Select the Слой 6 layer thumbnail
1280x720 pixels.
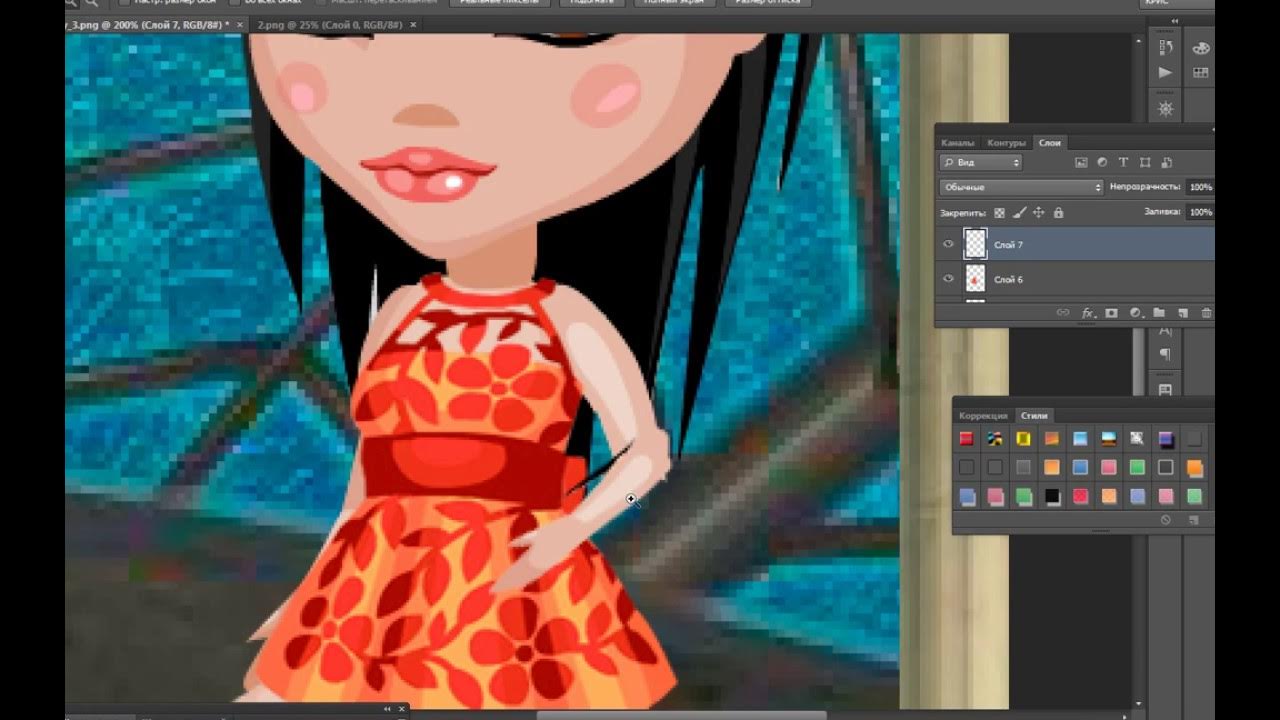(975, 279)
